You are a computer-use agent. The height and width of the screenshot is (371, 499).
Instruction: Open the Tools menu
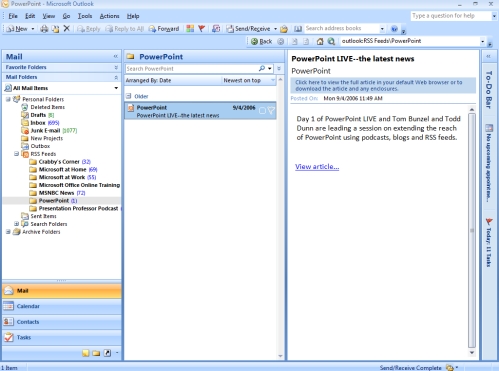tap(85, 16)
